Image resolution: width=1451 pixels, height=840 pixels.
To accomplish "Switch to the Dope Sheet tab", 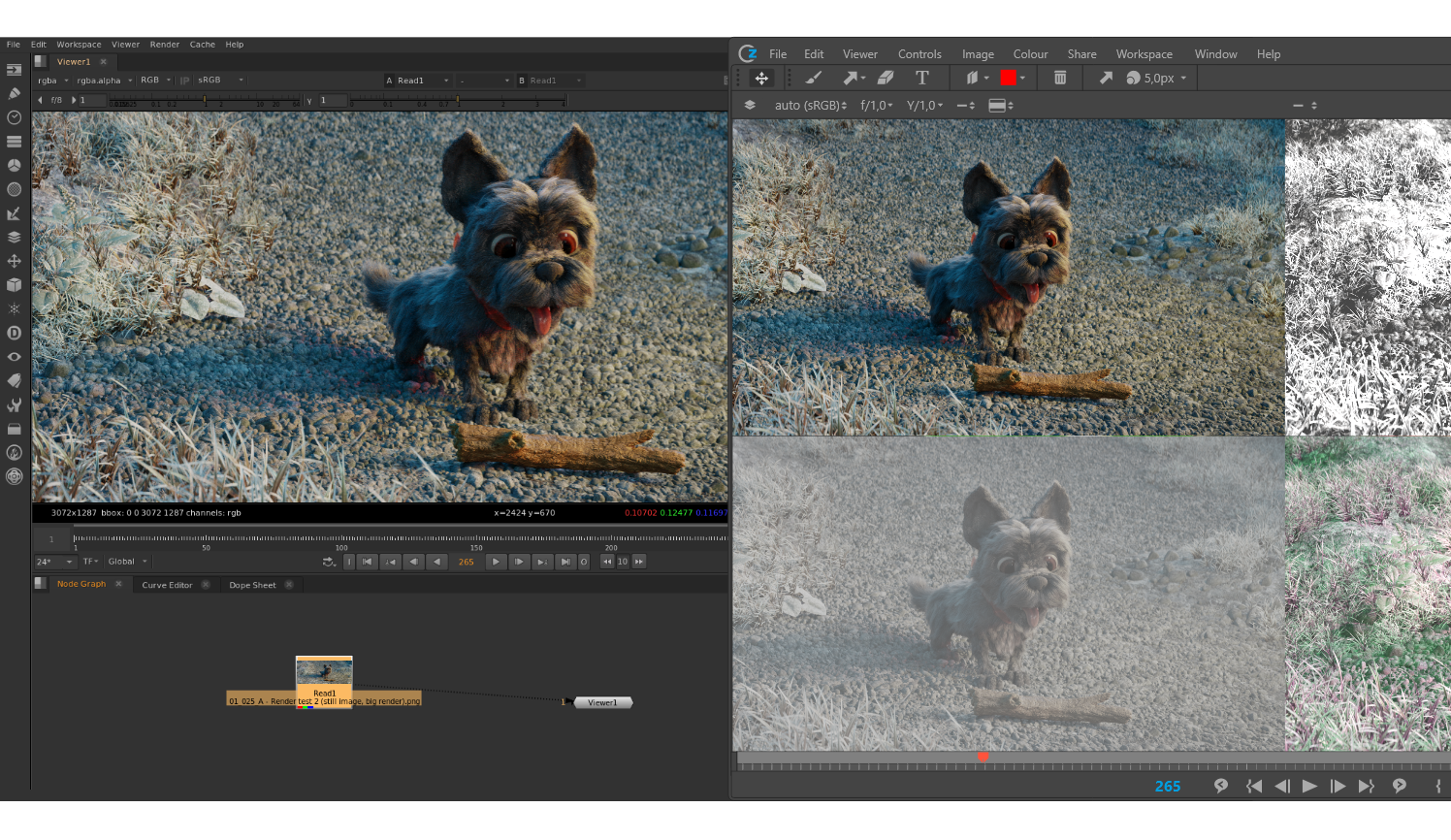I will tap(252, 585).
